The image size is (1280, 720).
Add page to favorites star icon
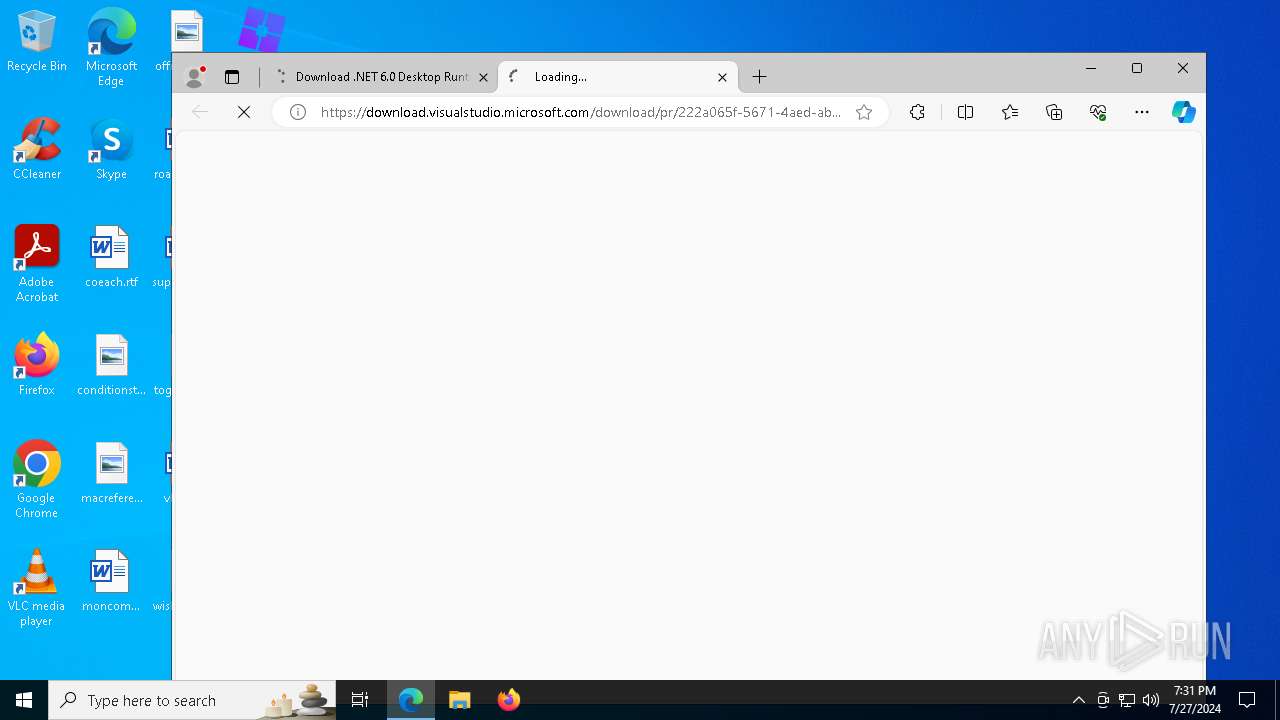(x=864, y=112)
